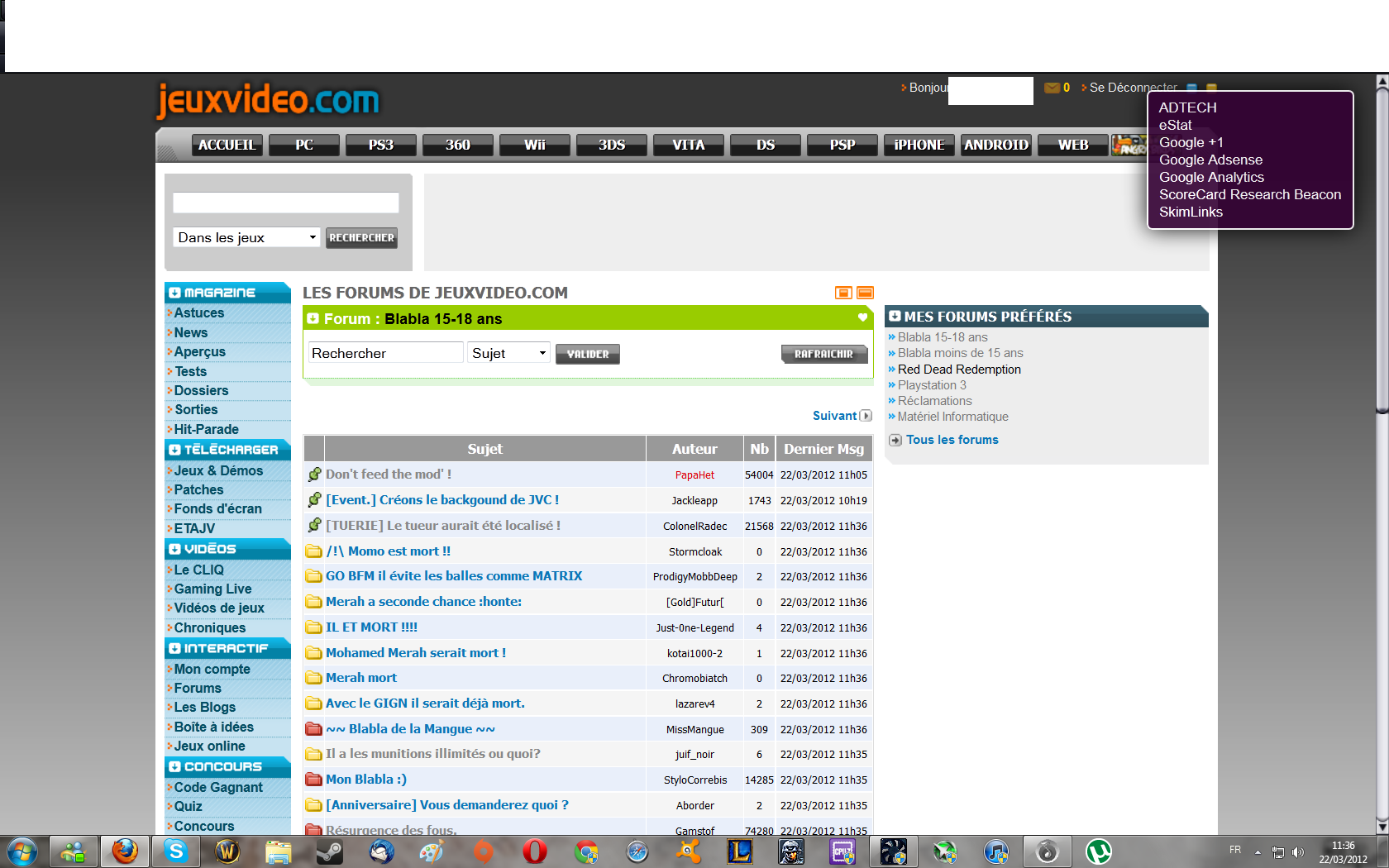Viewport: 1389px width, 868px height.
Task: Go to ACCUEIL in the navigation bar
Action: coord(227,145)
